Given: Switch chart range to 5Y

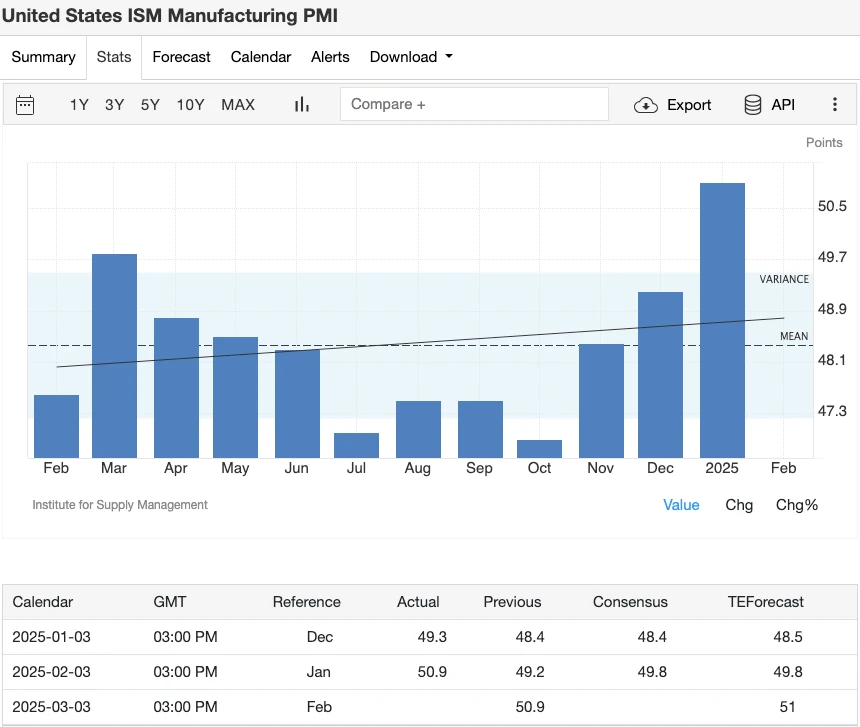Looking at the screenshot, I should [150, 105].
